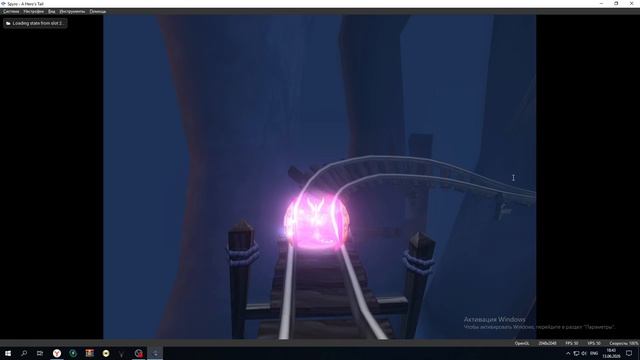Show hidden system tray icons

pyautogui.click(x=568, y=353)
